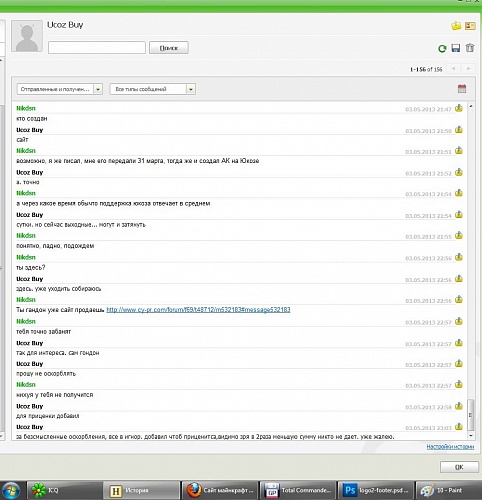Click the message "ты здесь?"

coord(31,267)
